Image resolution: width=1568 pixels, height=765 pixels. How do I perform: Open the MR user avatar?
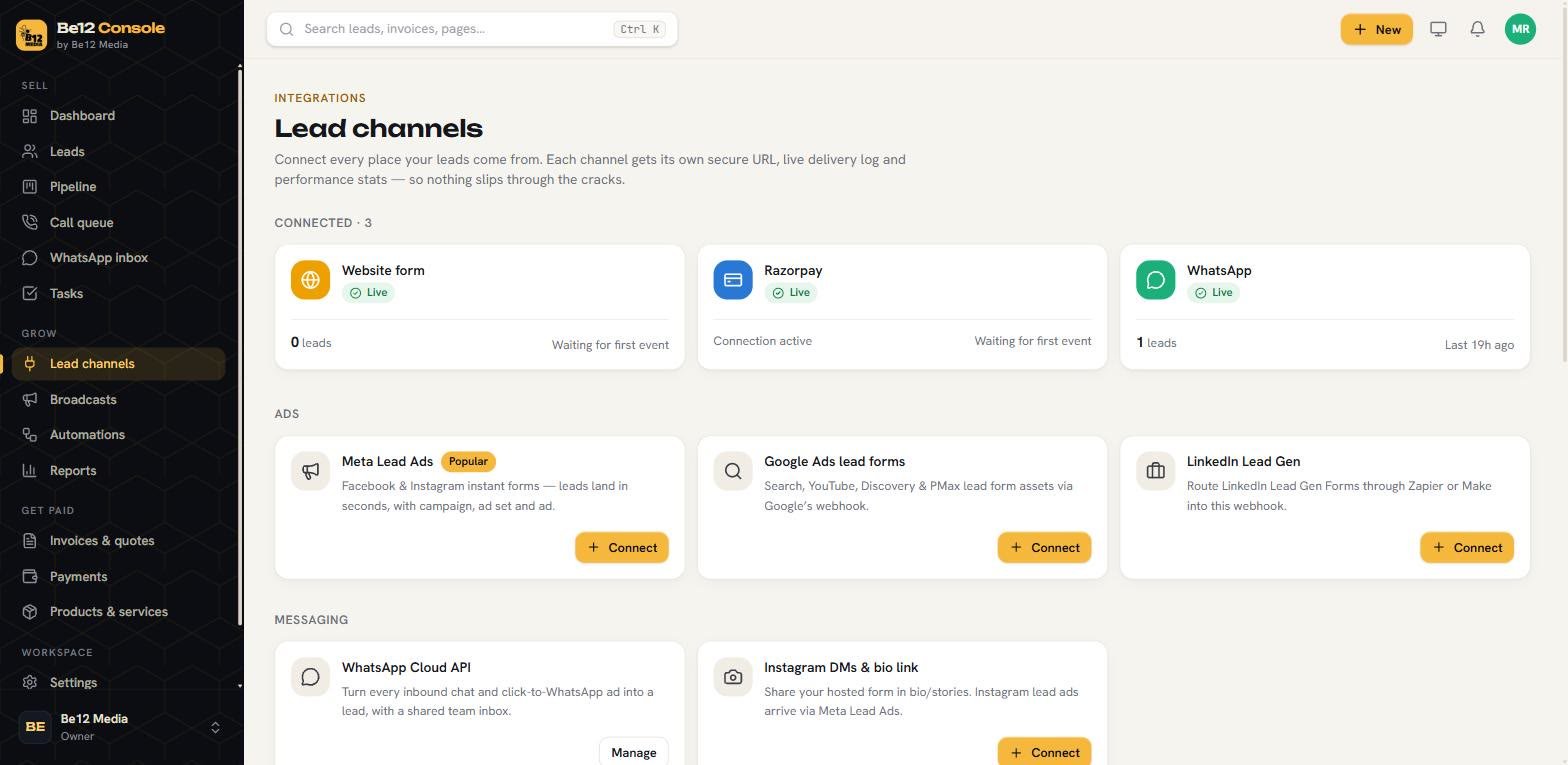point(1520,29)
